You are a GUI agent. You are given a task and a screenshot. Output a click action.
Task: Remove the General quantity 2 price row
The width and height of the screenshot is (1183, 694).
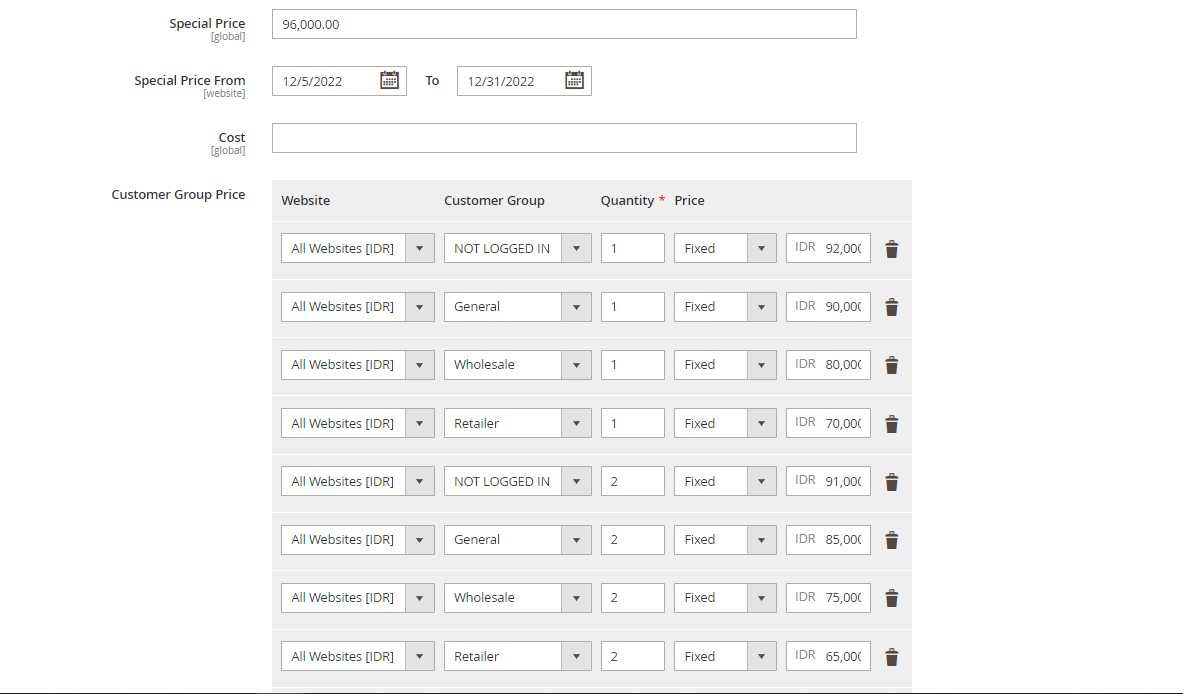point(891,540)
